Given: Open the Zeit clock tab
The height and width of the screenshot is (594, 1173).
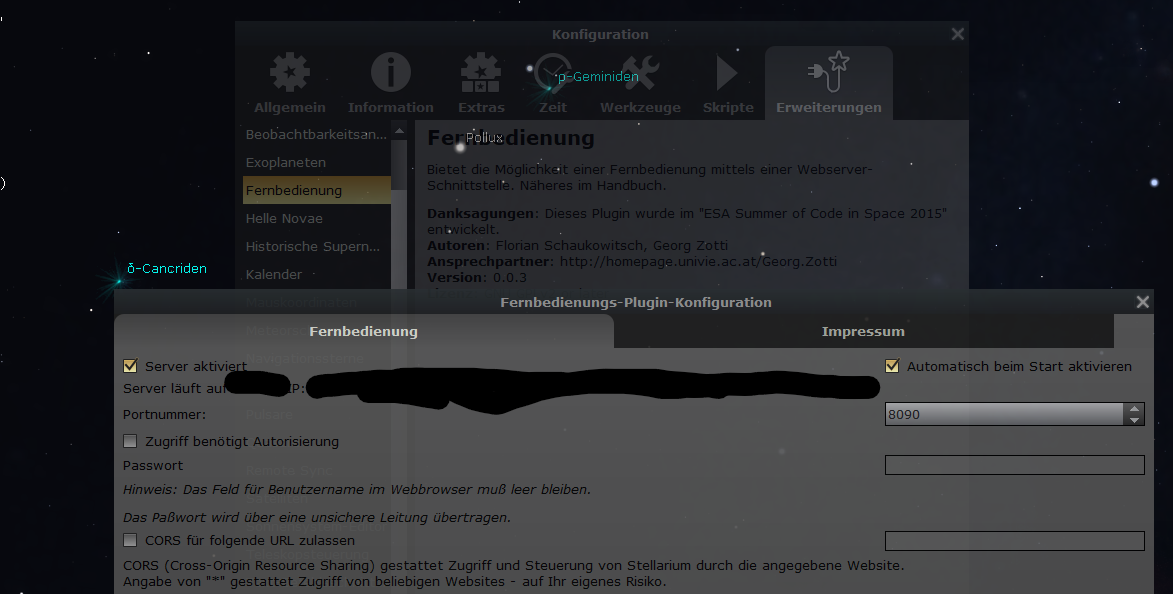Looking at the screenshot, I should pyautogui.click(x=553, y=83).
